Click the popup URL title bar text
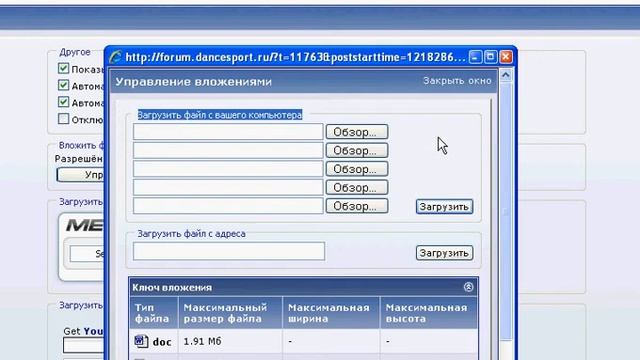Screen dimensions: 640x360 [x=296, y=57]
